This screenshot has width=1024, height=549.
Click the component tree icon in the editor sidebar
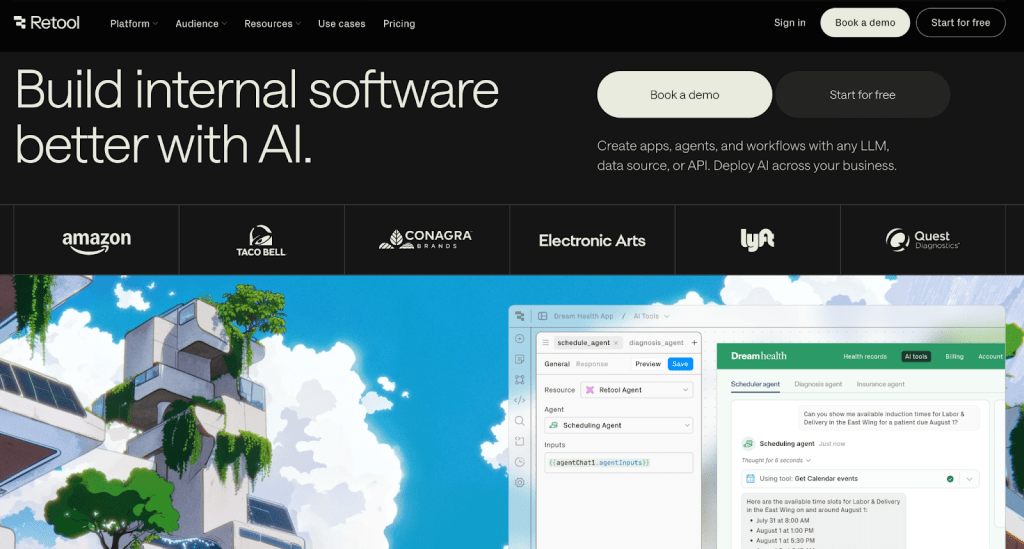point(520,380)
